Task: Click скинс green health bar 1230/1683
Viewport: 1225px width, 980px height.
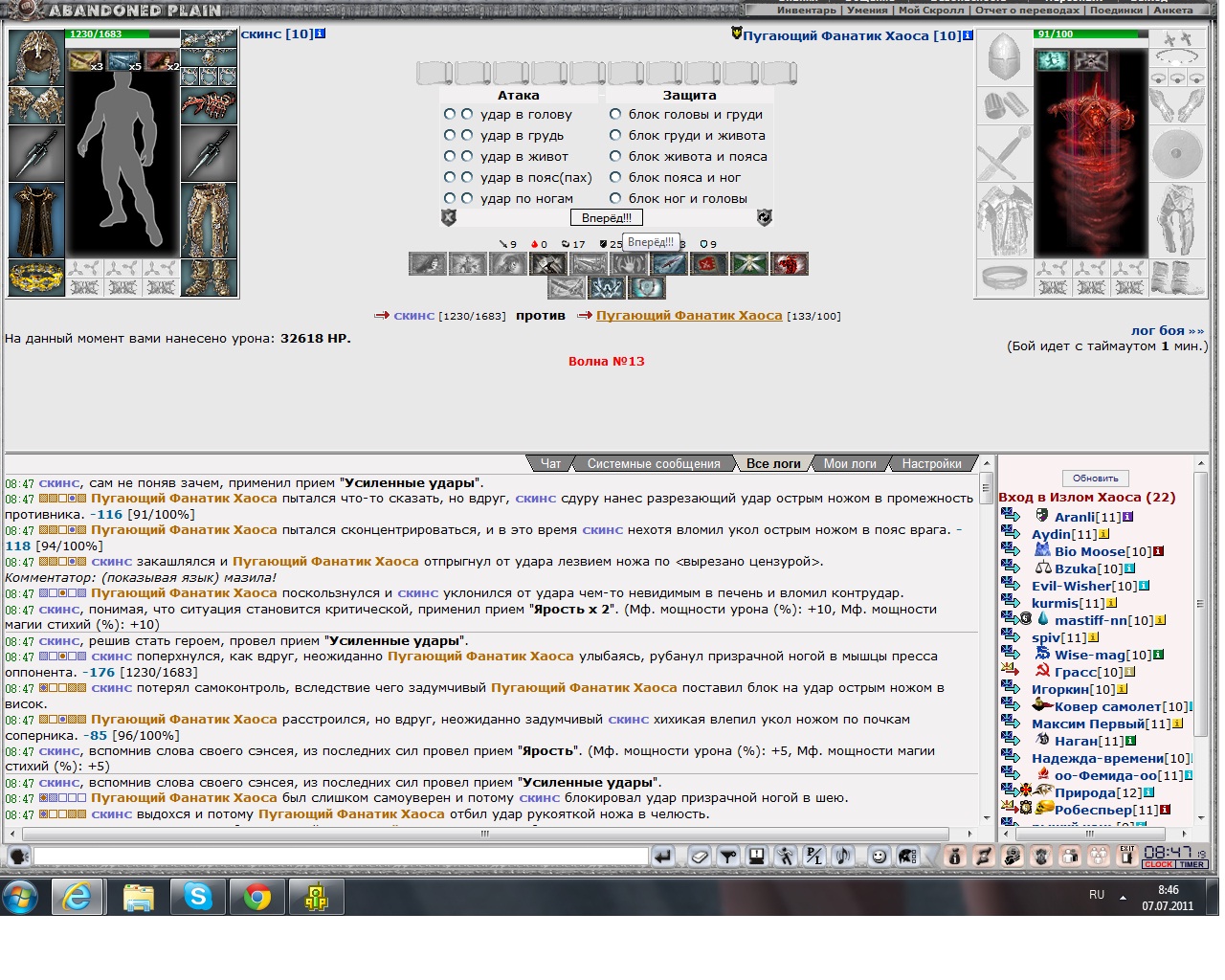Action: click(123, 33)
